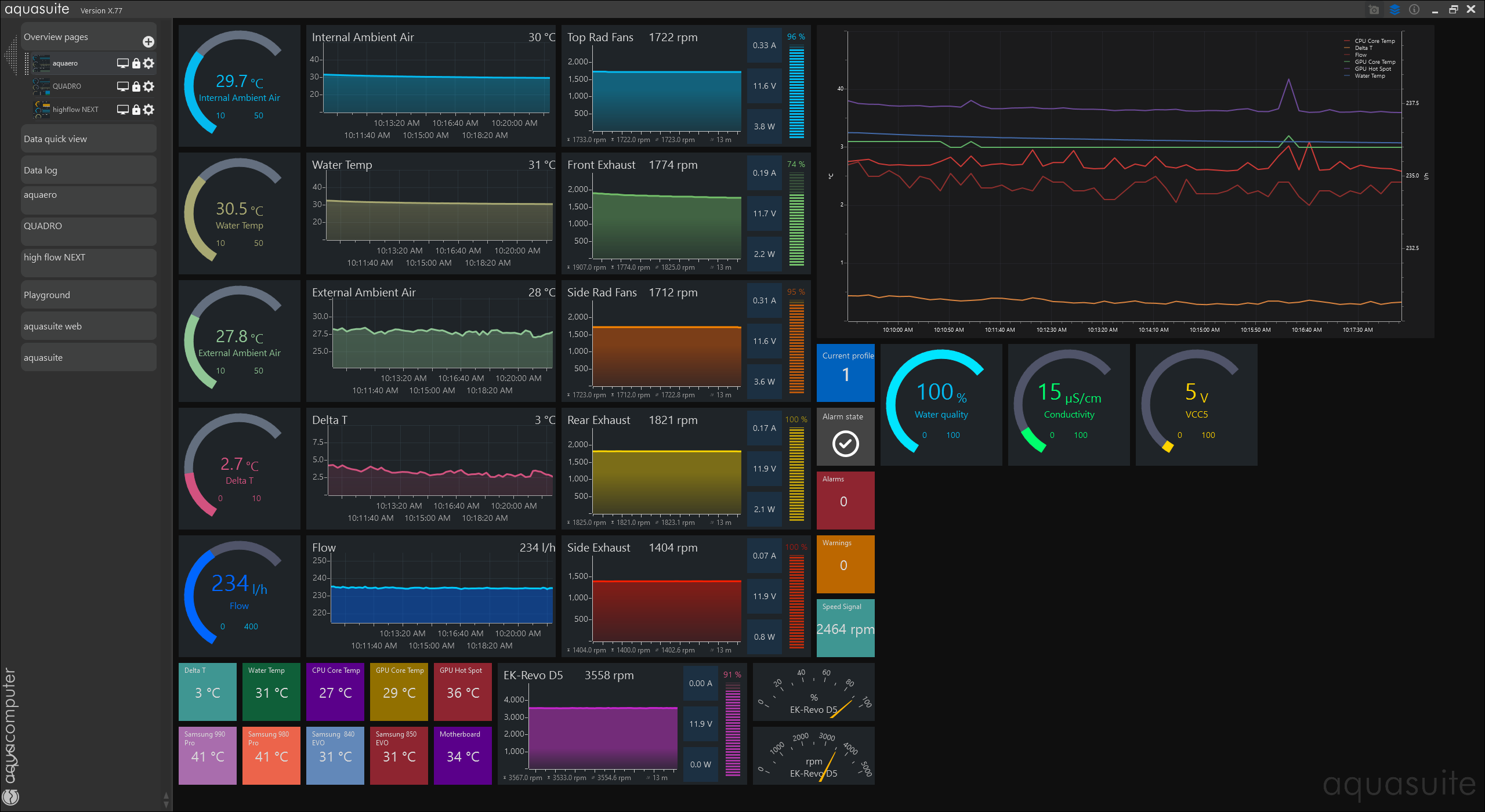Expand the Data log section
This screenshot has width=1485, height=812.
(88, 171)
